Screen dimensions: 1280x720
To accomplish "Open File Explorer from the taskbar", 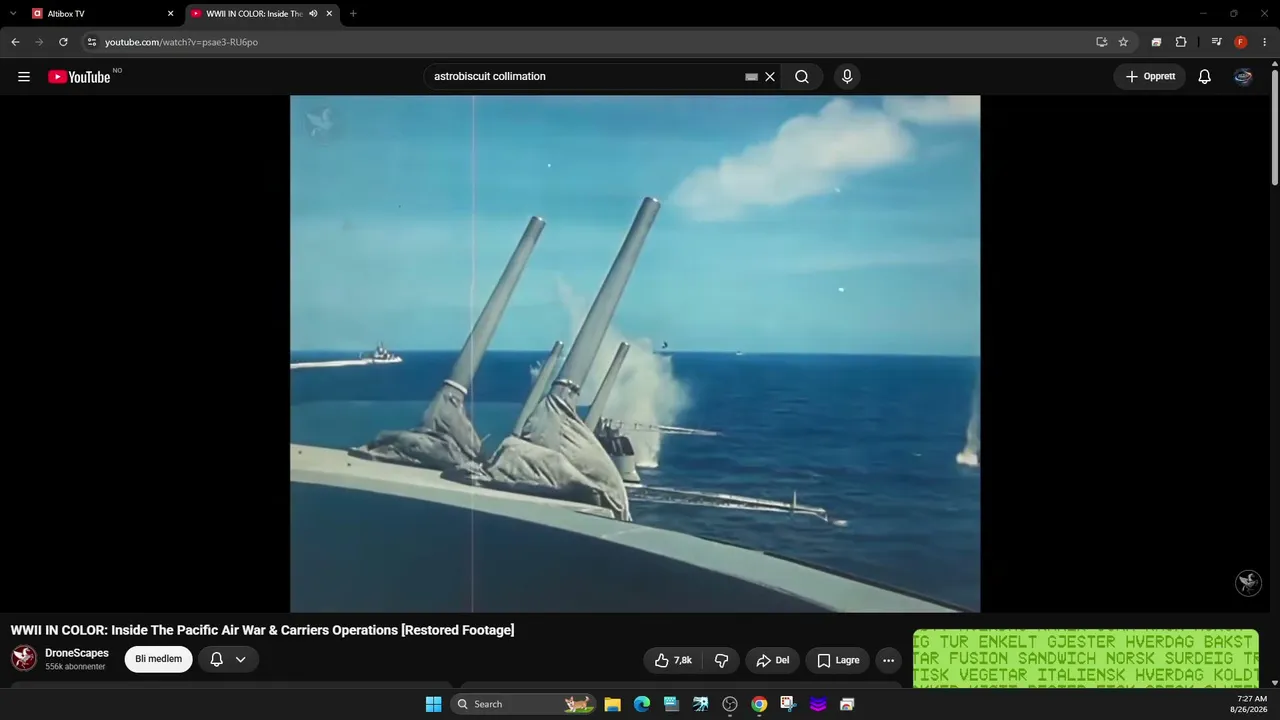I will point(612,704).
